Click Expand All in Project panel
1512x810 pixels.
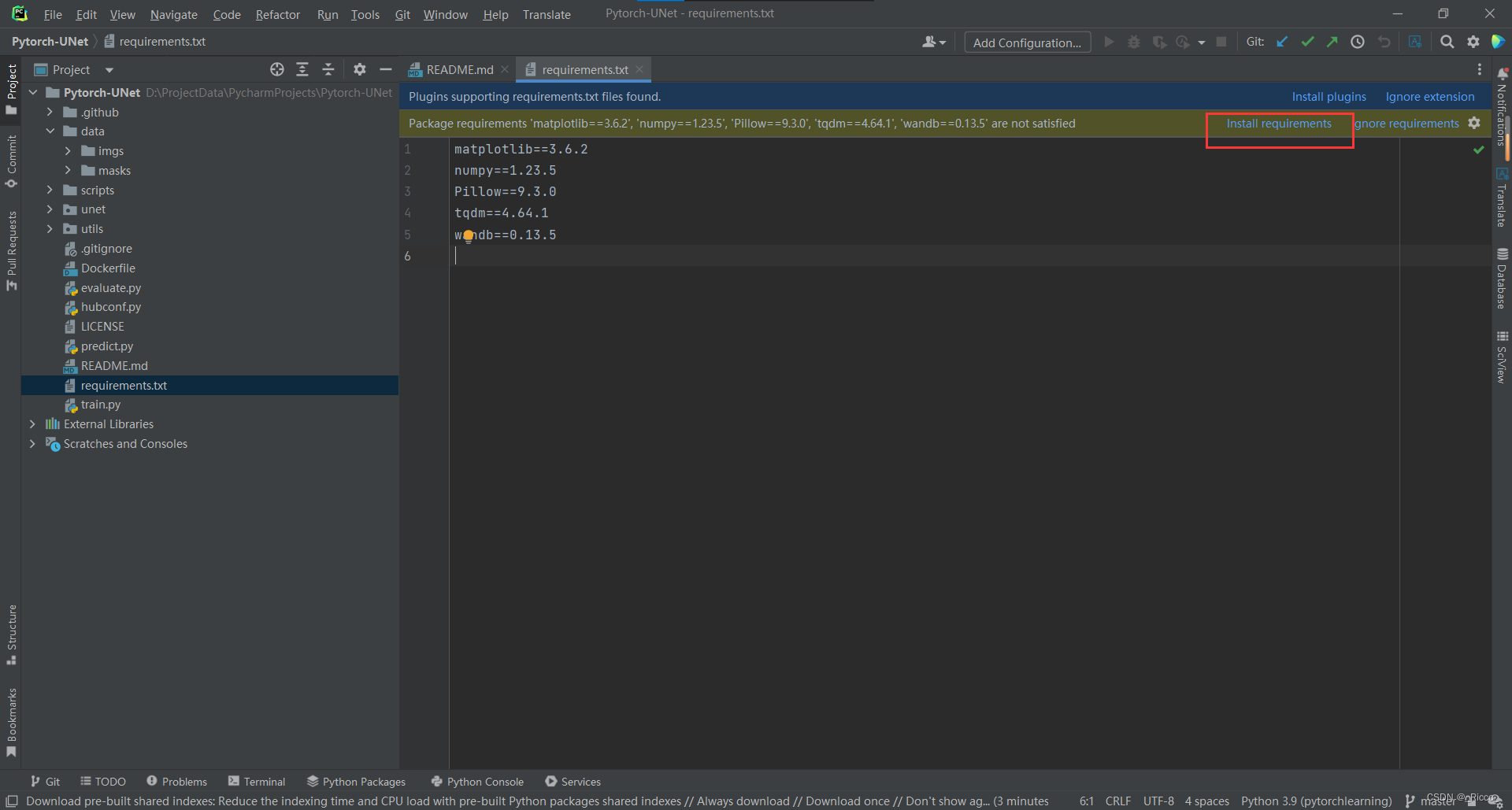click(x=302, y=69)
